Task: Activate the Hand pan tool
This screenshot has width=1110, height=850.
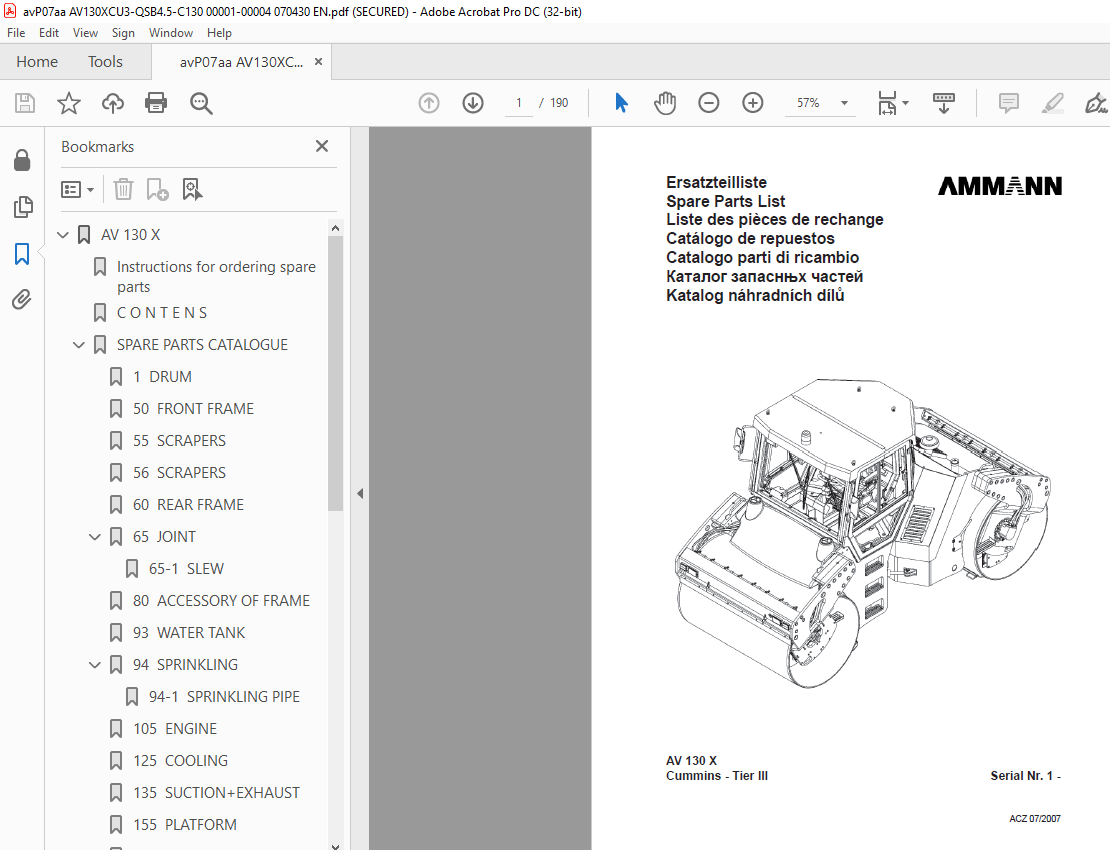Action: coord(665,103)
